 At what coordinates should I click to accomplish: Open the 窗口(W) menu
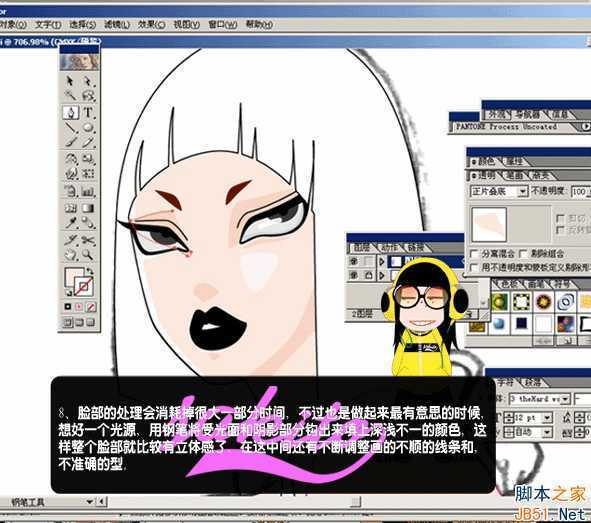(x=222, y=24)
